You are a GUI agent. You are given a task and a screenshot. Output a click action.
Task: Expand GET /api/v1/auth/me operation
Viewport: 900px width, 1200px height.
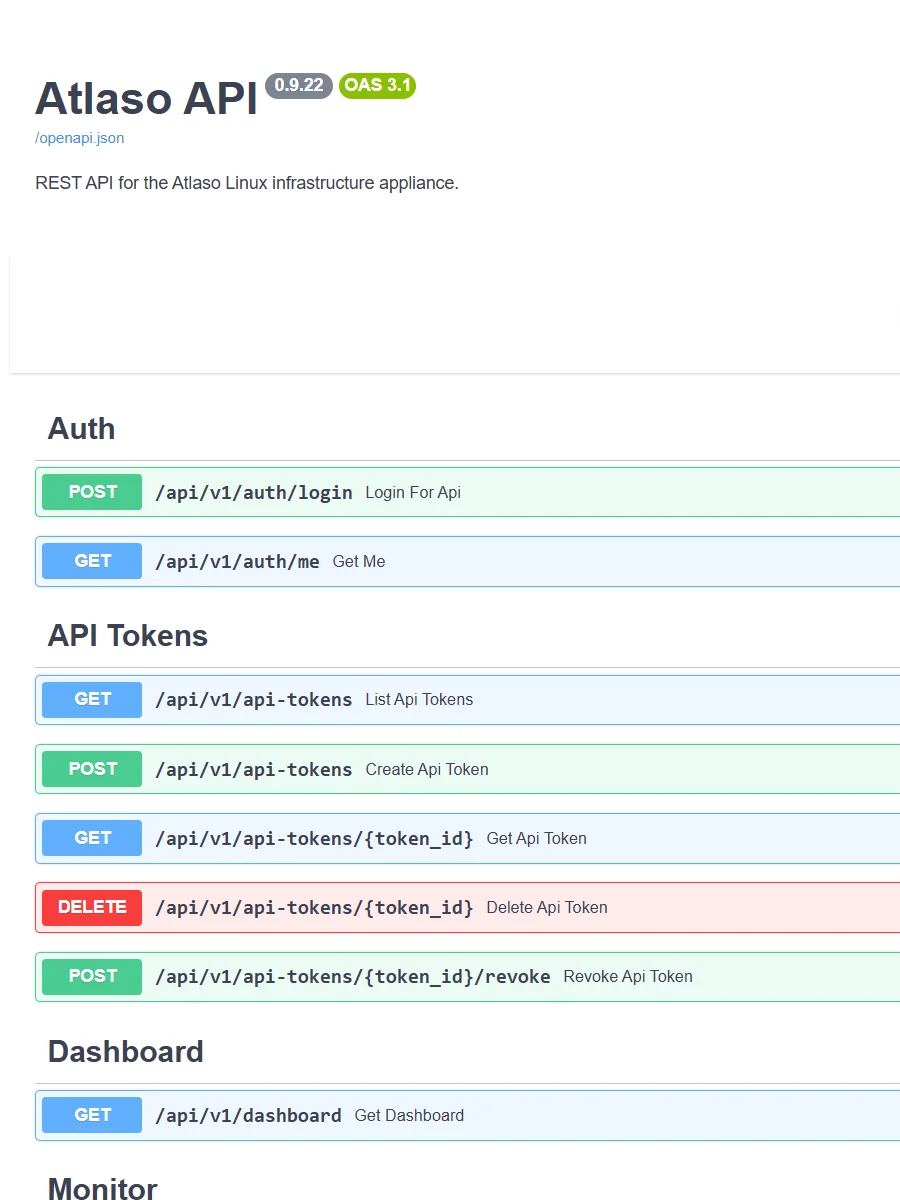point(467,561)
